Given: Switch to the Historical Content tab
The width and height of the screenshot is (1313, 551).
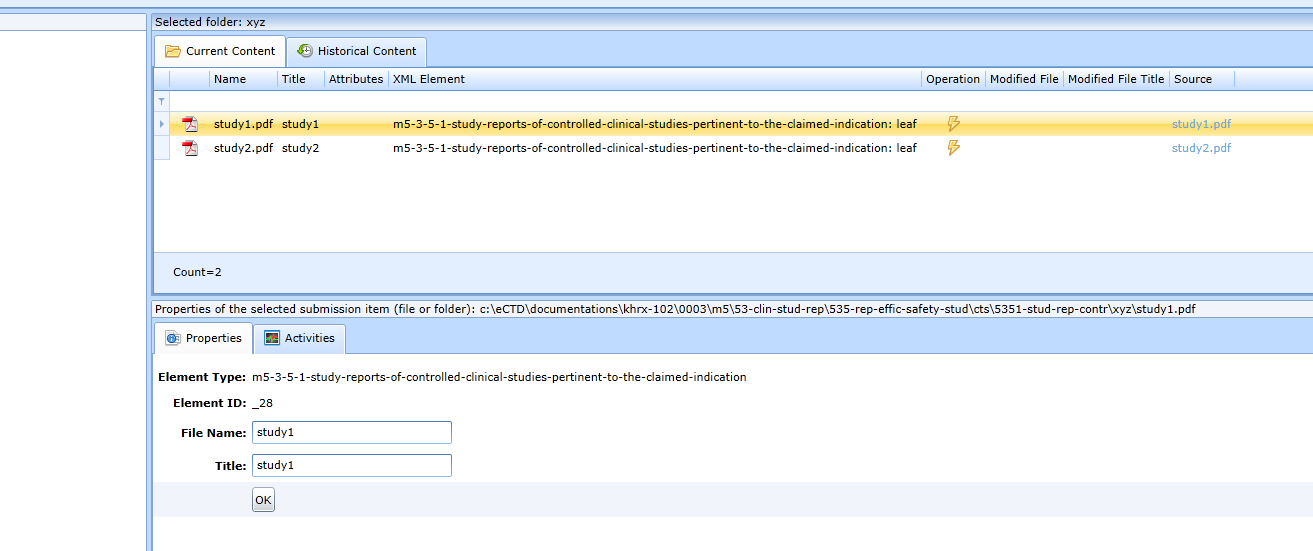Looking at the screenshot, I should point(357,51).
